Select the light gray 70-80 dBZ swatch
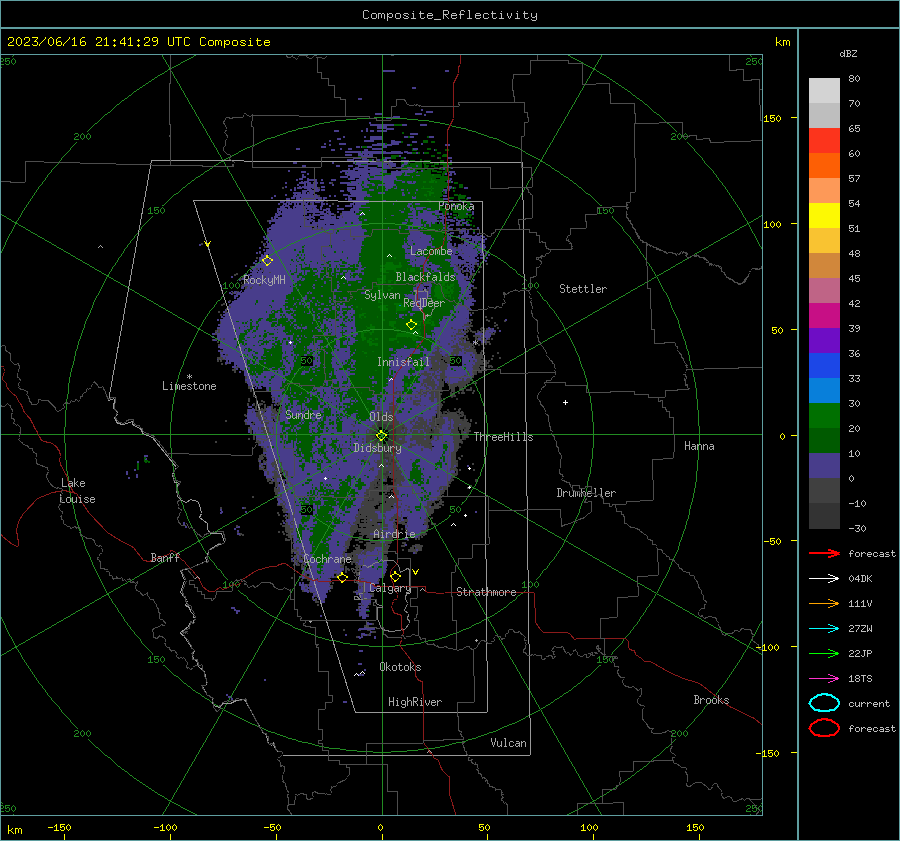 (x=824, y=91)
